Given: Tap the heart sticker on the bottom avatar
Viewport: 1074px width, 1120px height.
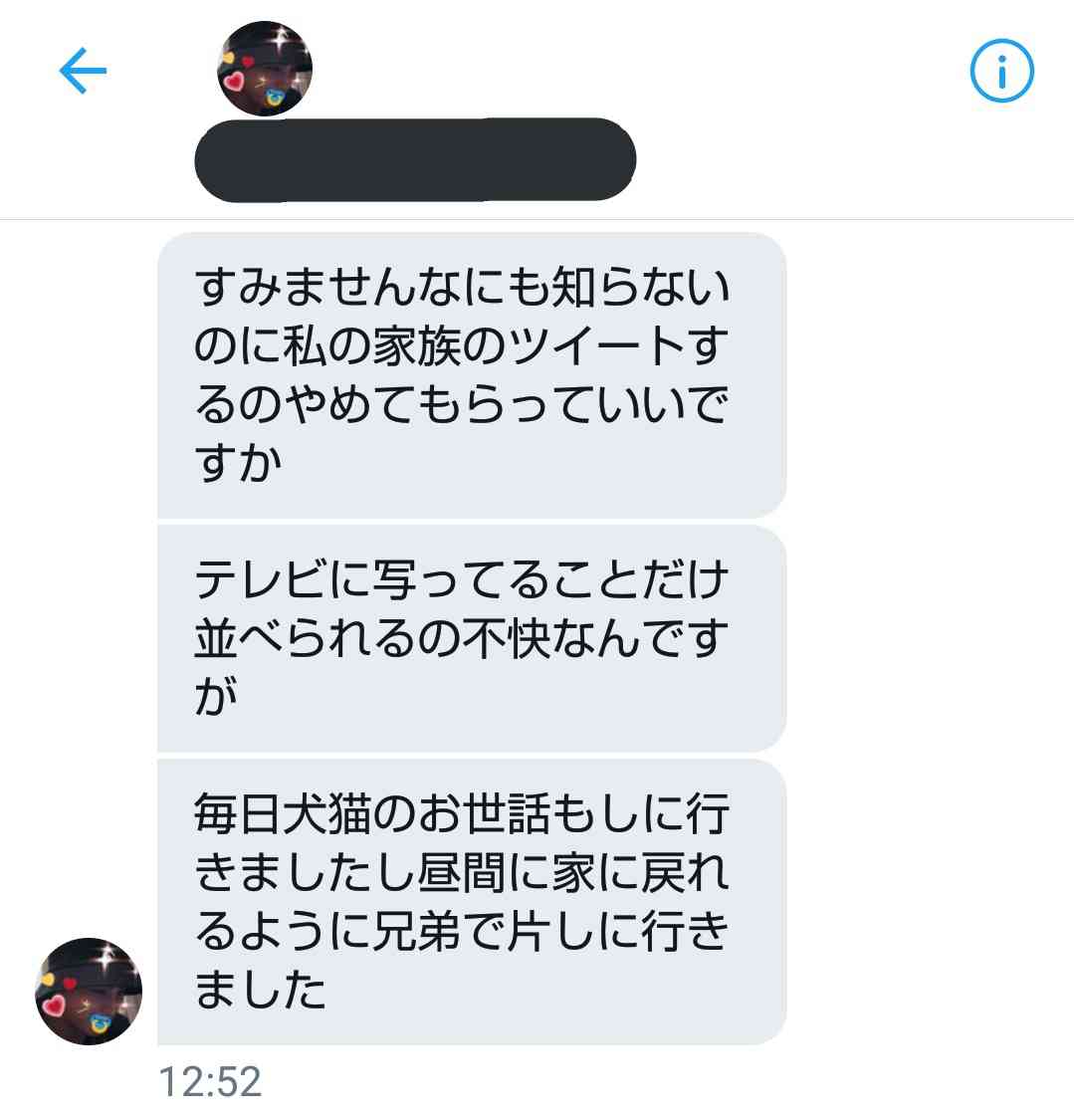Looking at the screenshot, I should 54,1006.
